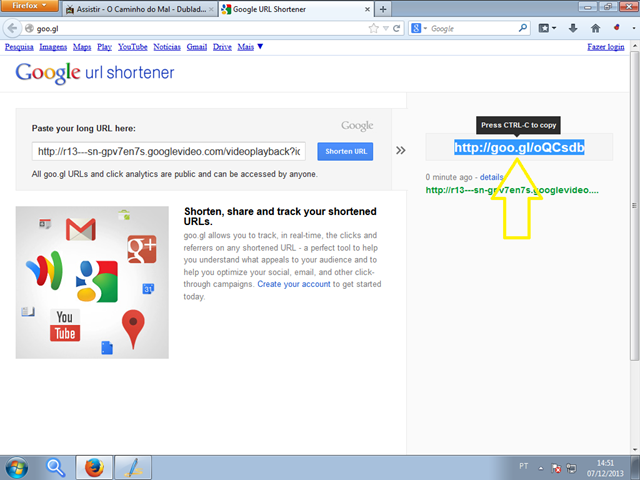This screenshot has height=480, width=640.
Task: Open the details link
Action: click(491, 177)
